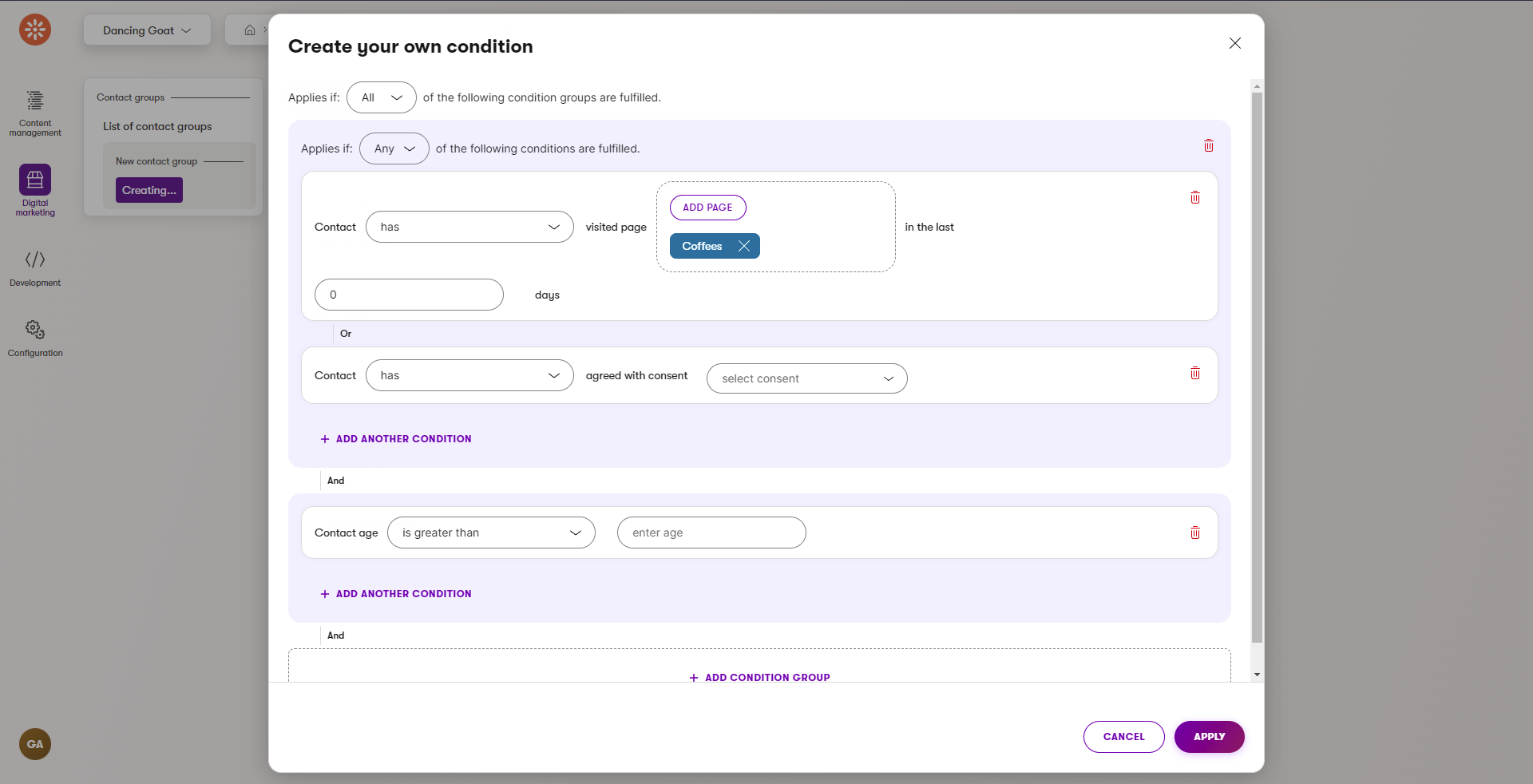Open the GA user avatar menu
The image size is (1533, 784).
[x=35, y=744]
